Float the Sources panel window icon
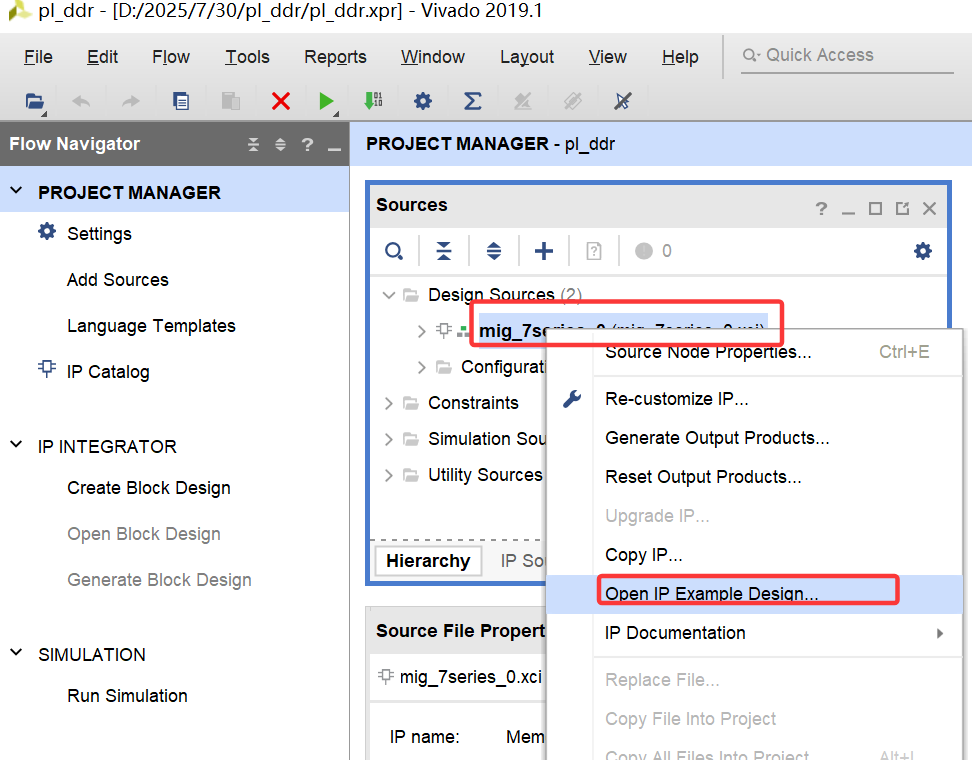Screen dimensions: 972x760 tap(902, 208)
